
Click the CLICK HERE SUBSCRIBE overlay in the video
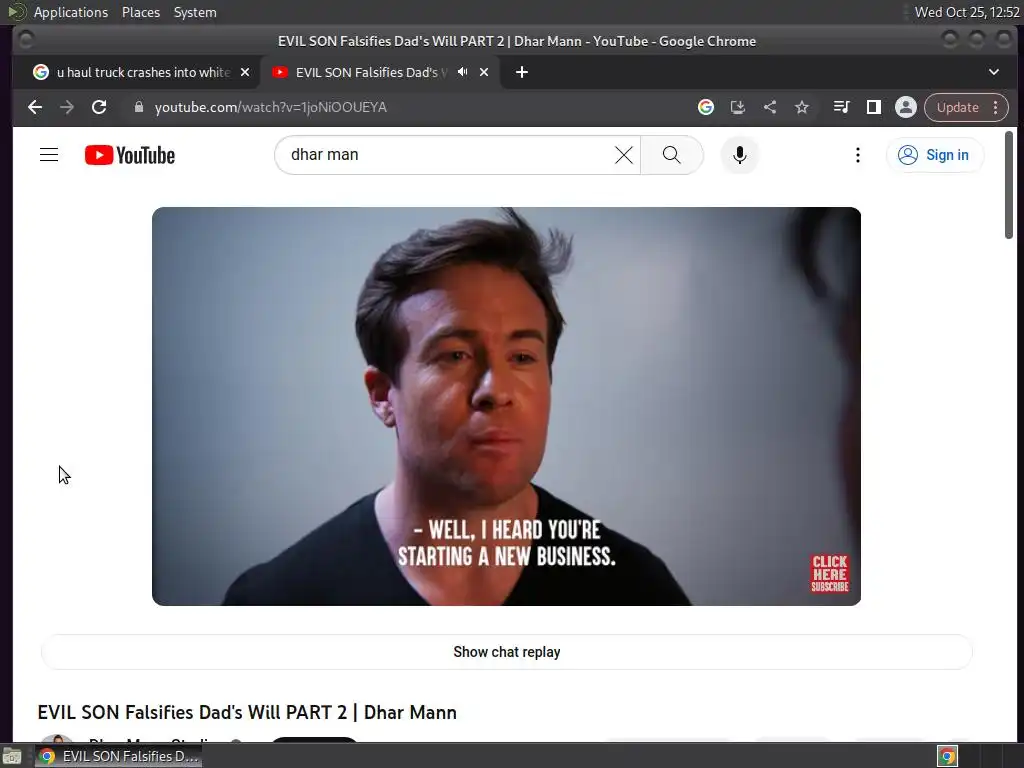tap(829, 573)
